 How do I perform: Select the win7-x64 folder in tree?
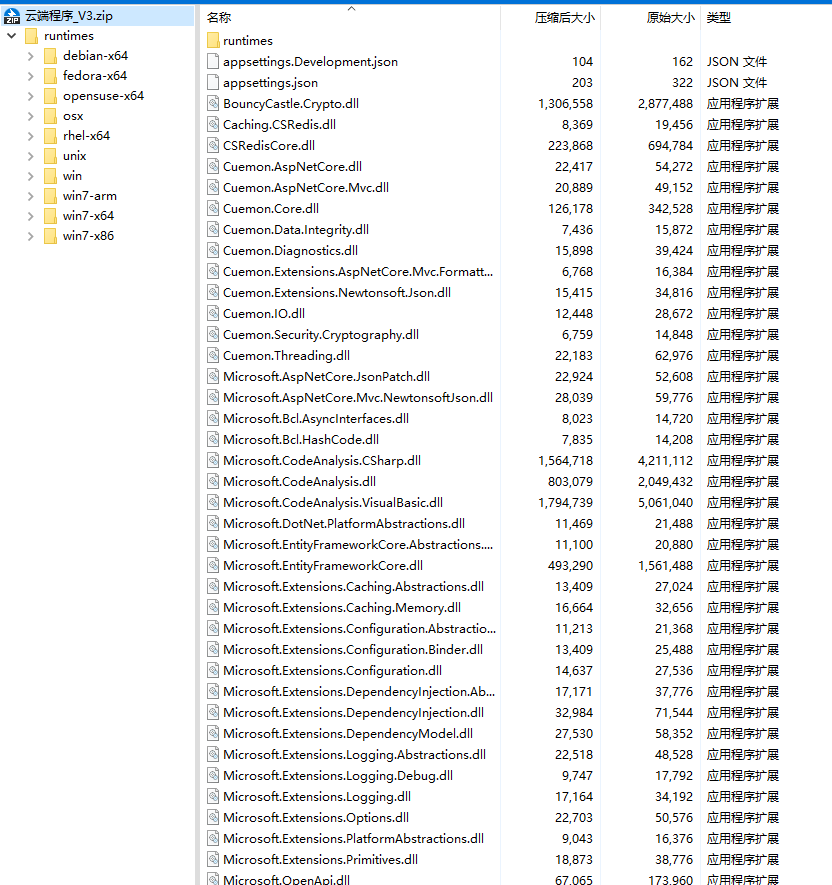click(x=88, y=216)
